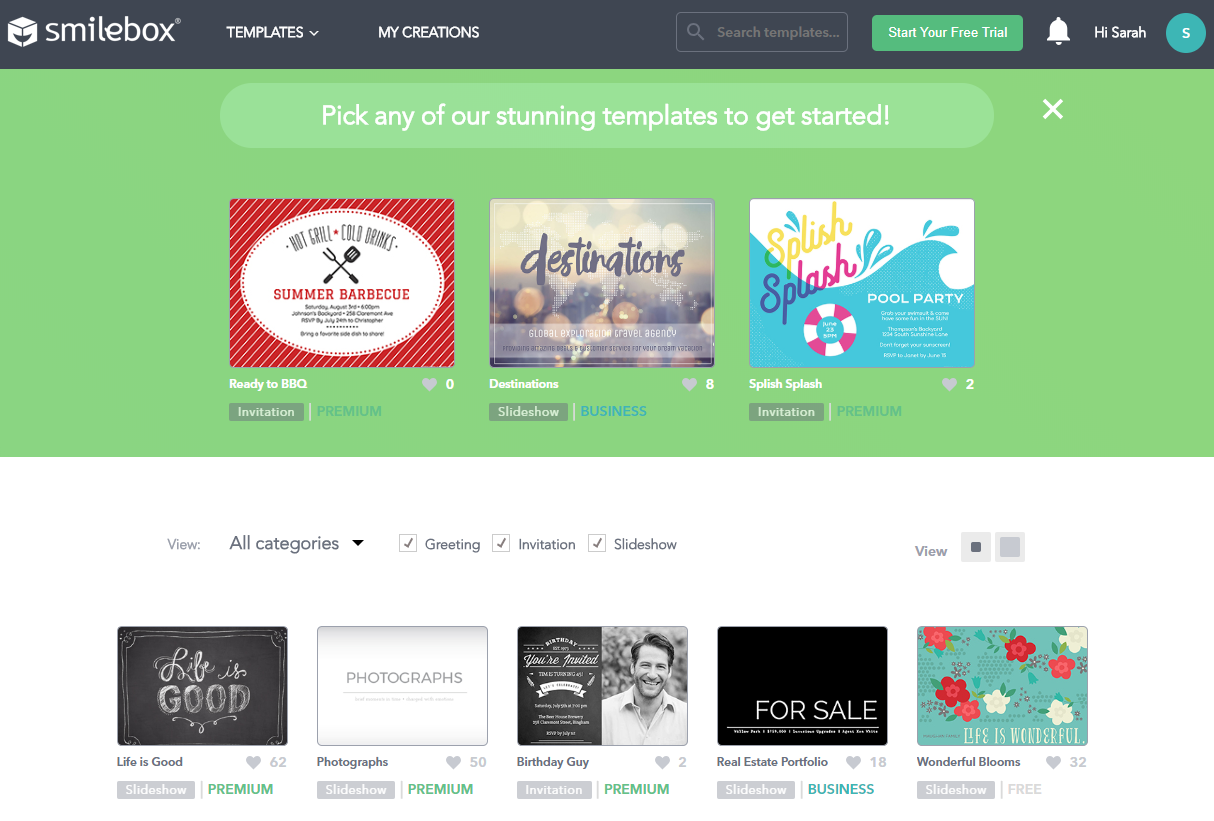Click the search magnifier icon
Viewport: 1214px width, 821px height.
tap(695, 32)
